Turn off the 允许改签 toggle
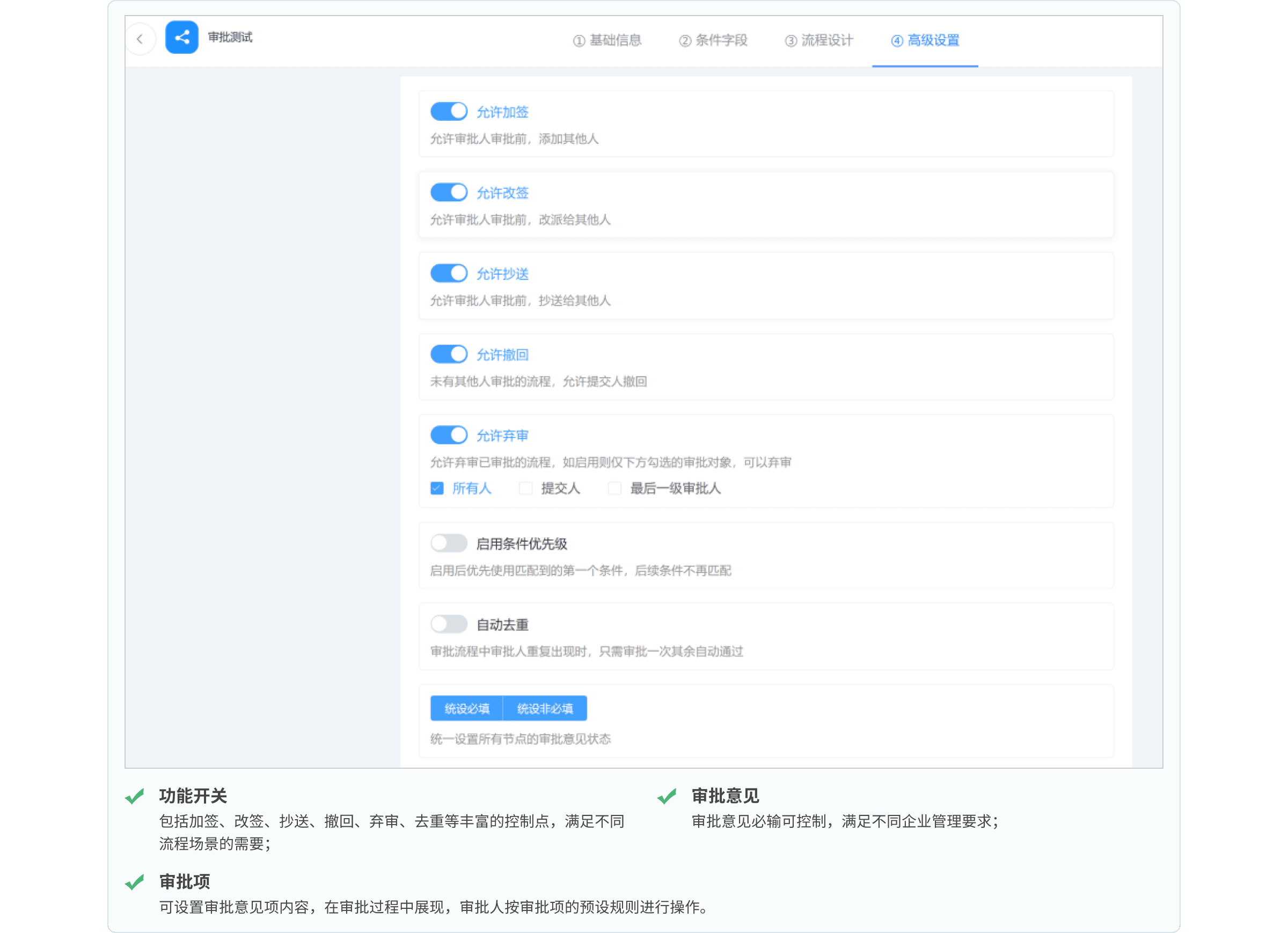 click(x=449, y=192)
